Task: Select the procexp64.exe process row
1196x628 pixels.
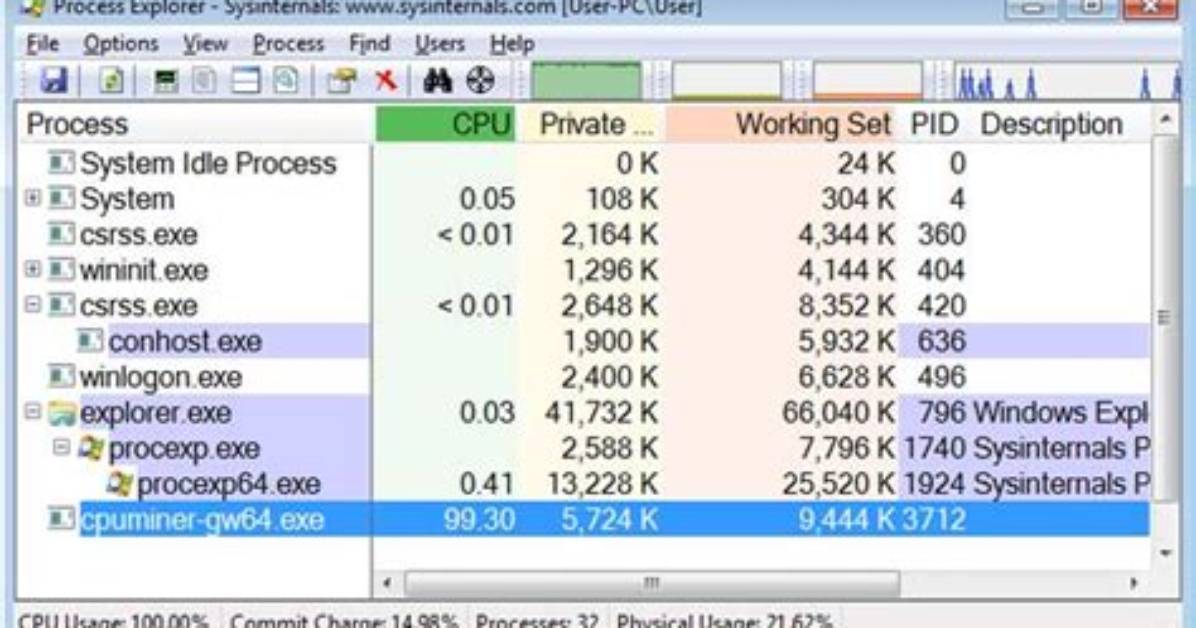Action: point(584,484)
